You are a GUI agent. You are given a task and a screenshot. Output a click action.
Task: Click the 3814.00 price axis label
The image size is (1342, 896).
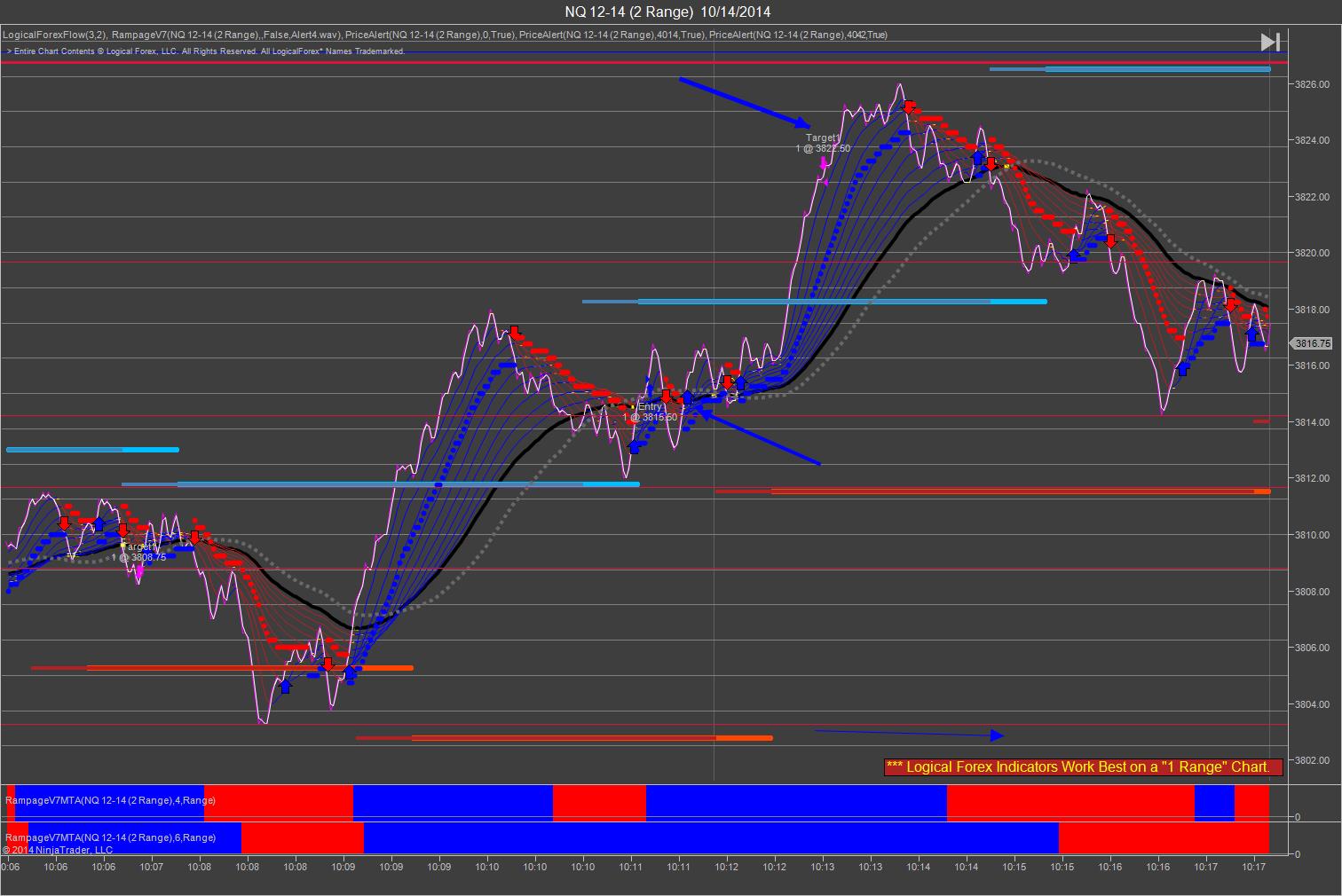coord(1312,422)
